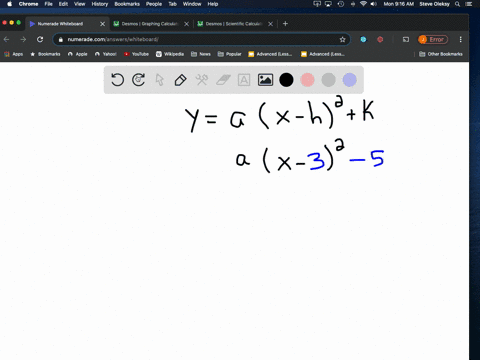Viewport: 480px width, 360px height.
Task: Close the Desmos Scientific Calculator tab
Action: coord(270,24)
